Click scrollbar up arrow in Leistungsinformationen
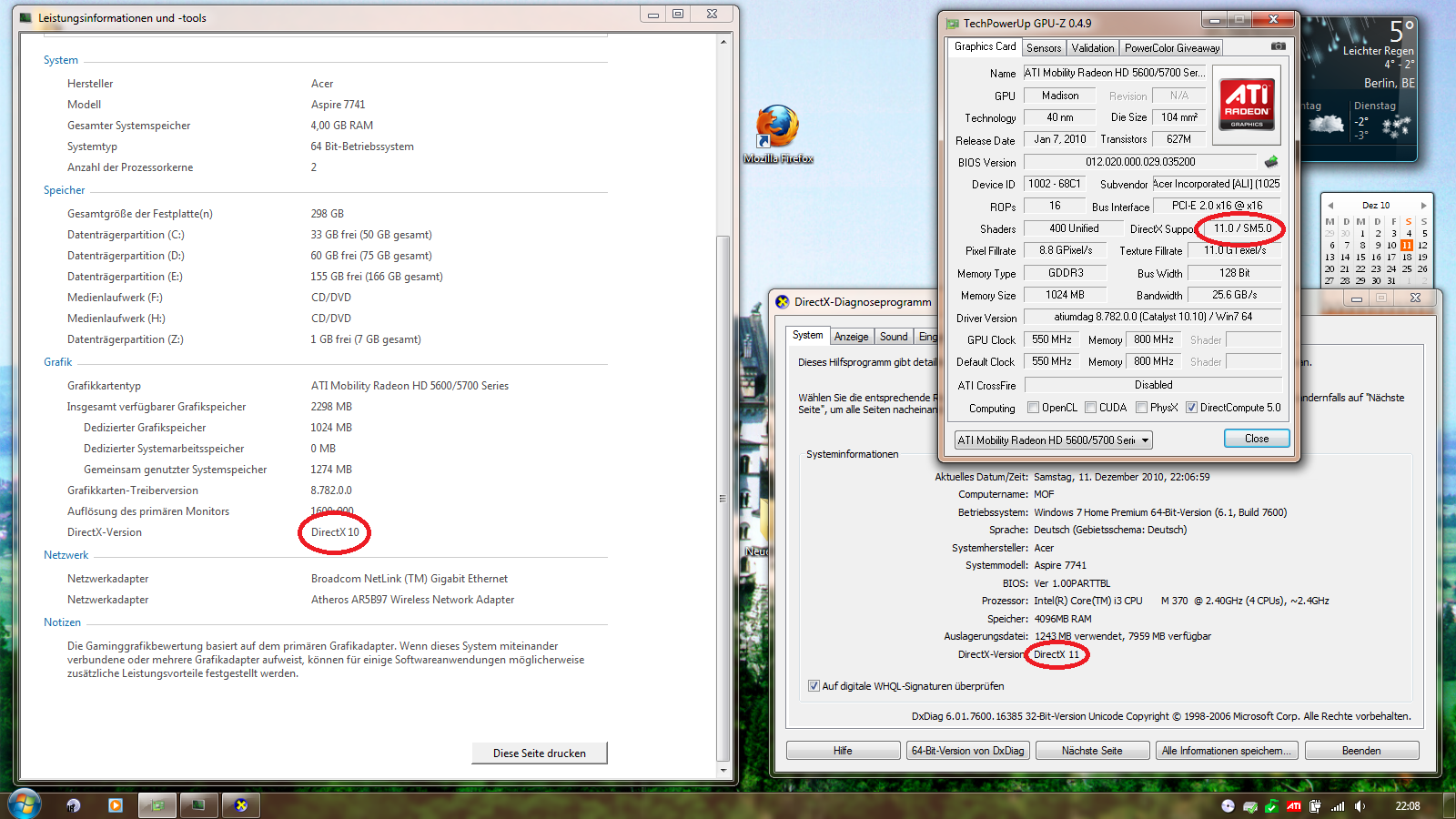The width and height of the screenshot is (1456, 819). pyautogui.click(x=723, y=43)
